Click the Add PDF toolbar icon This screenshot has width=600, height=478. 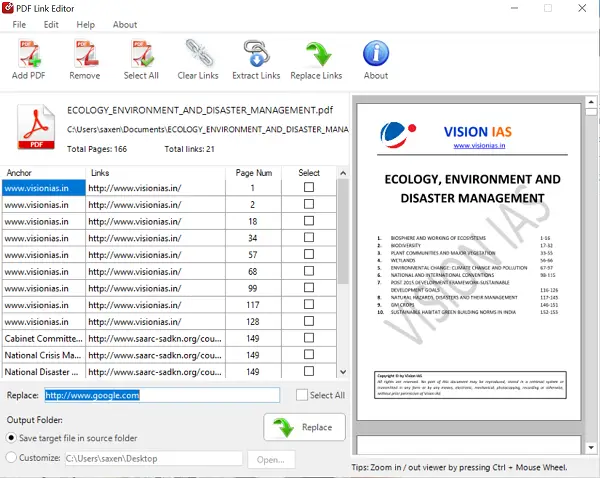click(29, 54)
